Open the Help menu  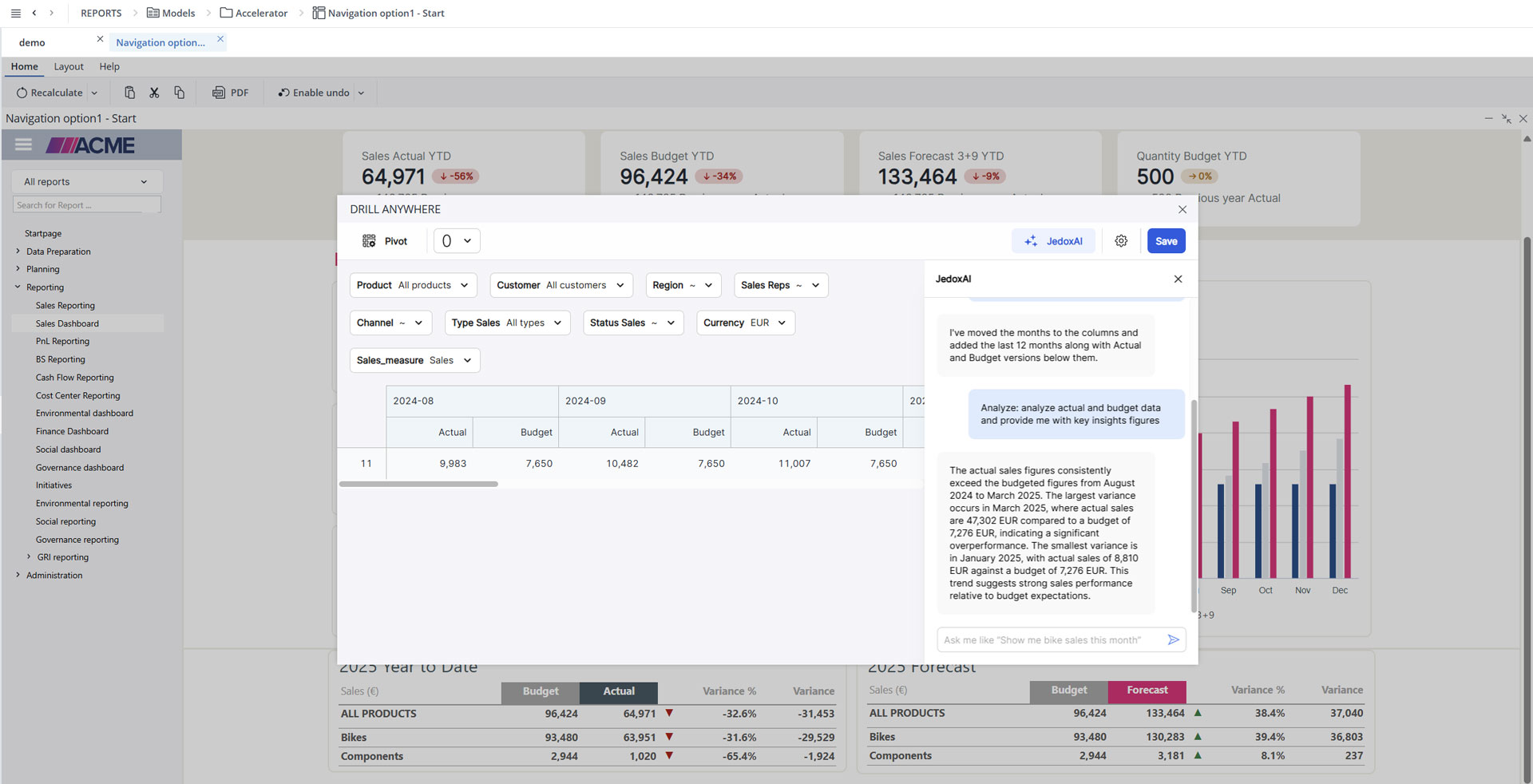point(109,66)
